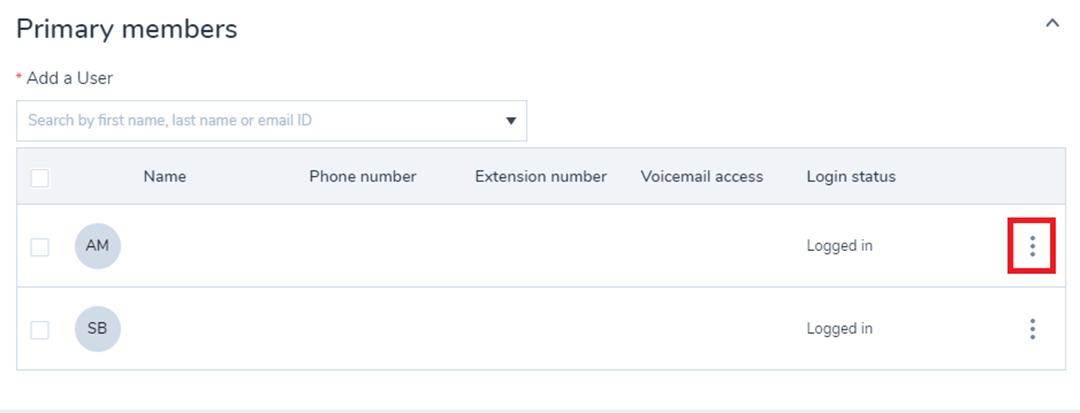Click the Primary members heading

pos(127,29)
